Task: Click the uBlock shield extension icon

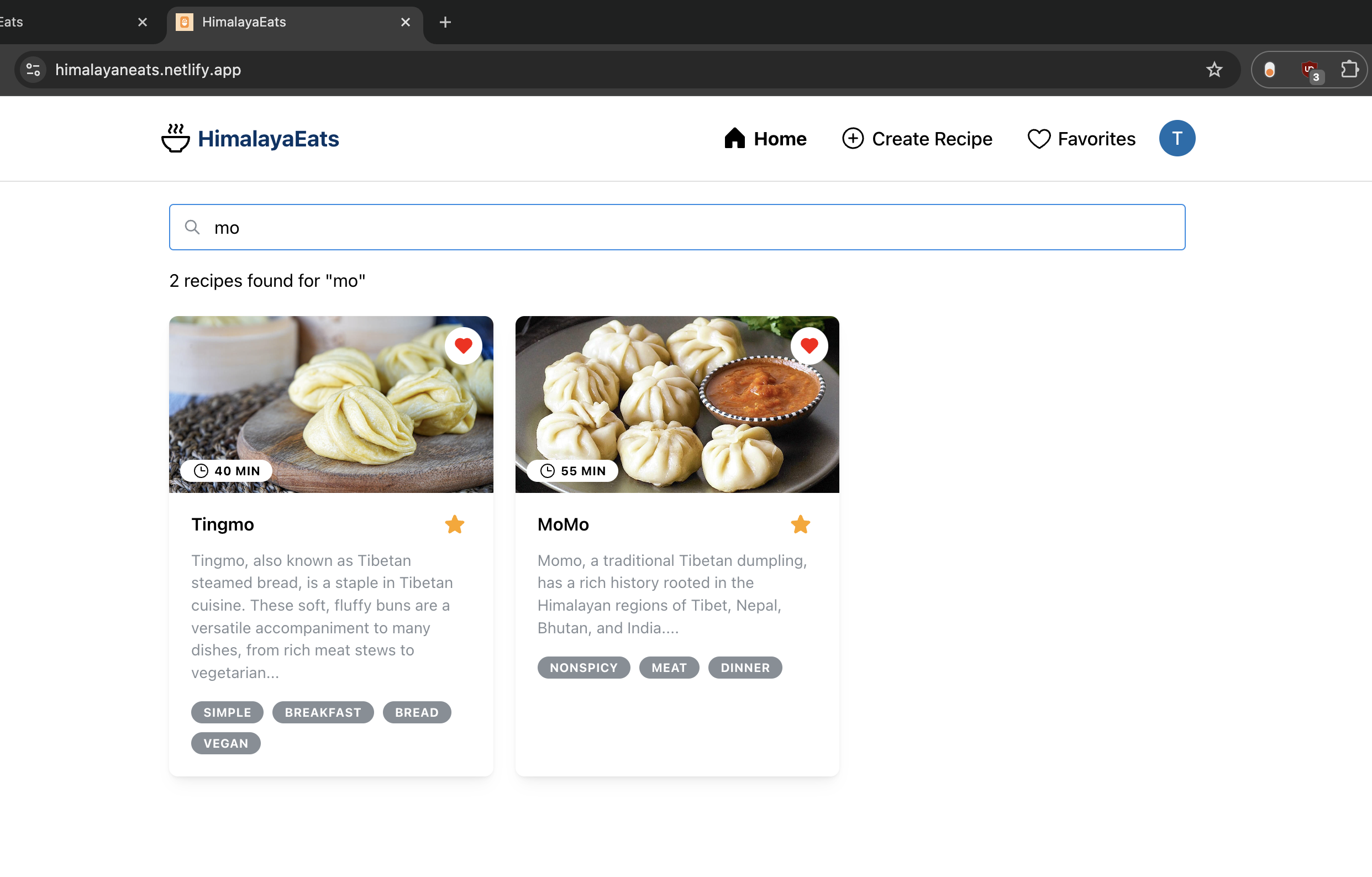Action: pyautogui.click(x=1310, y=71)
